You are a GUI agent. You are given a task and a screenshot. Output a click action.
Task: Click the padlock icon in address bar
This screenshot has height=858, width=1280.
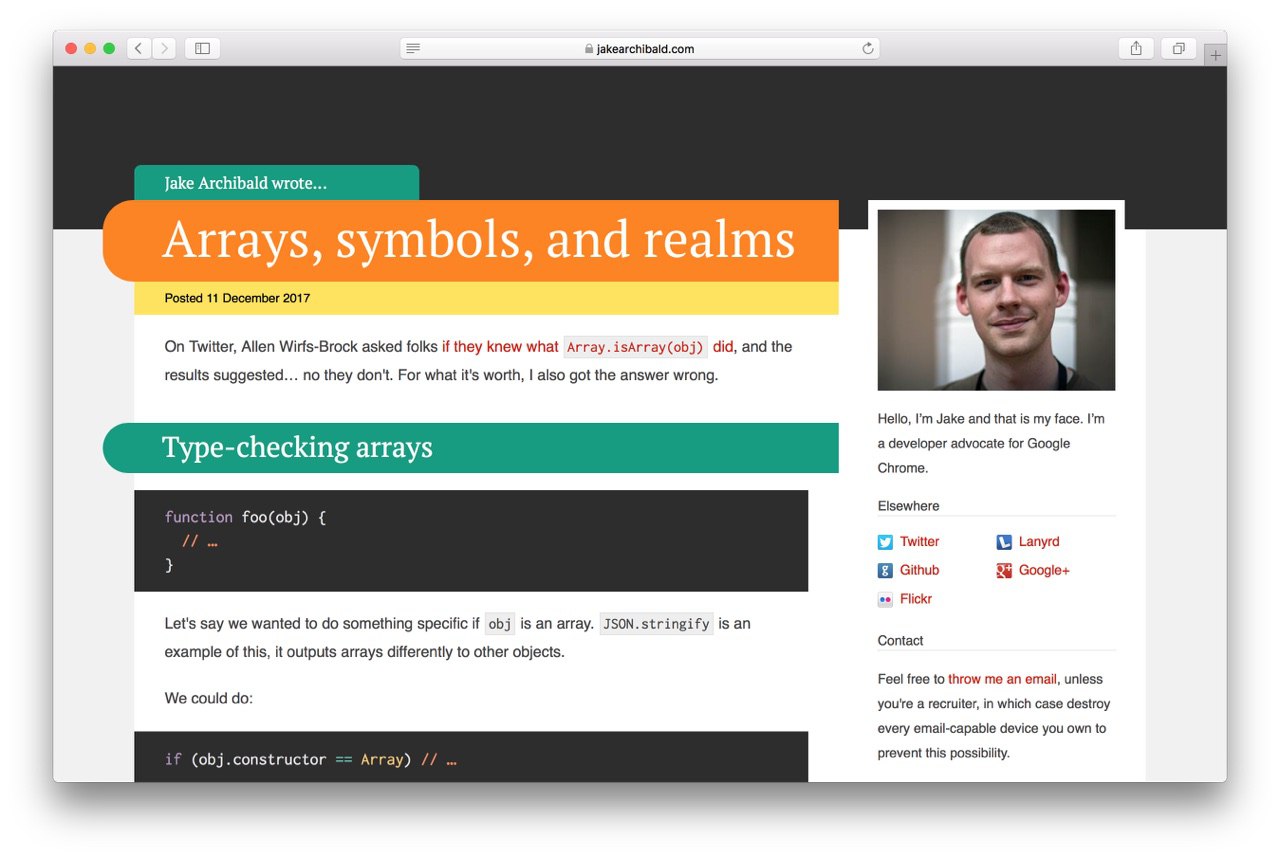coord(590,48)
